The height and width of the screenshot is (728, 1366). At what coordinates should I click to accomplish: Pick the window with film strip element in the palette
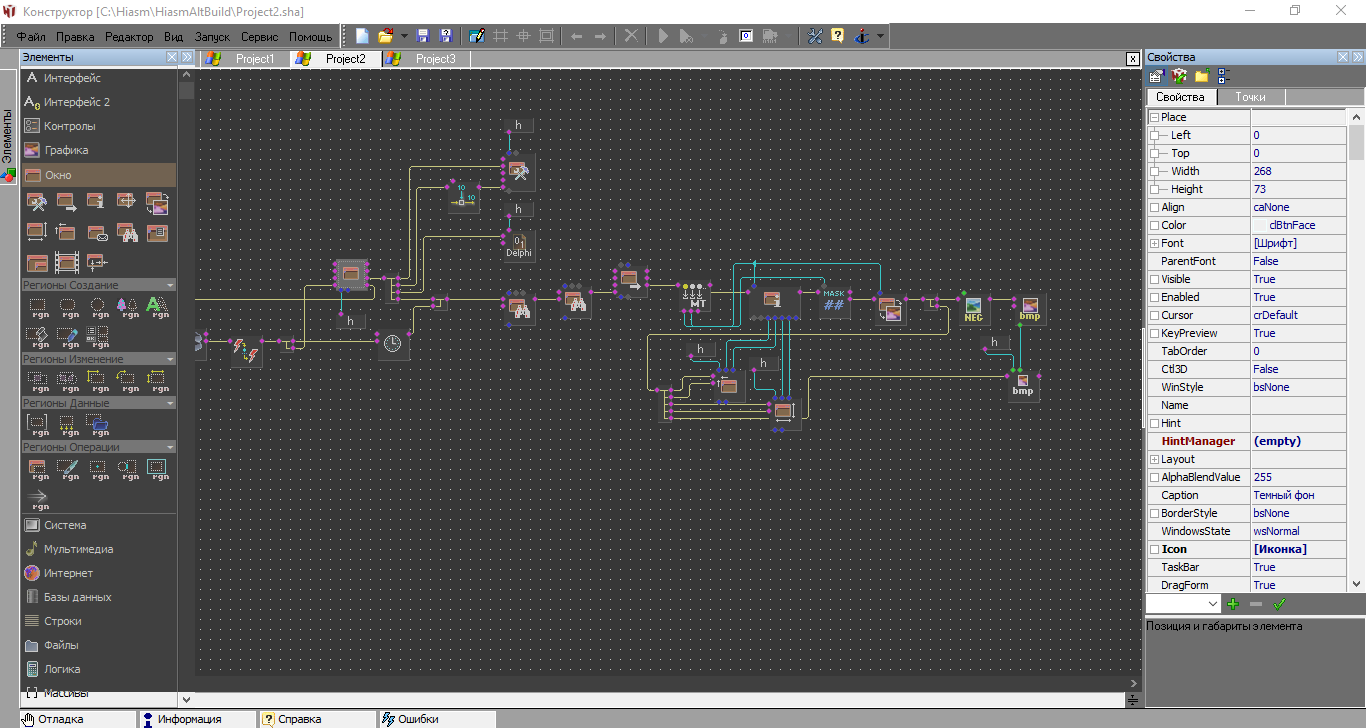[x=67, y=263]
